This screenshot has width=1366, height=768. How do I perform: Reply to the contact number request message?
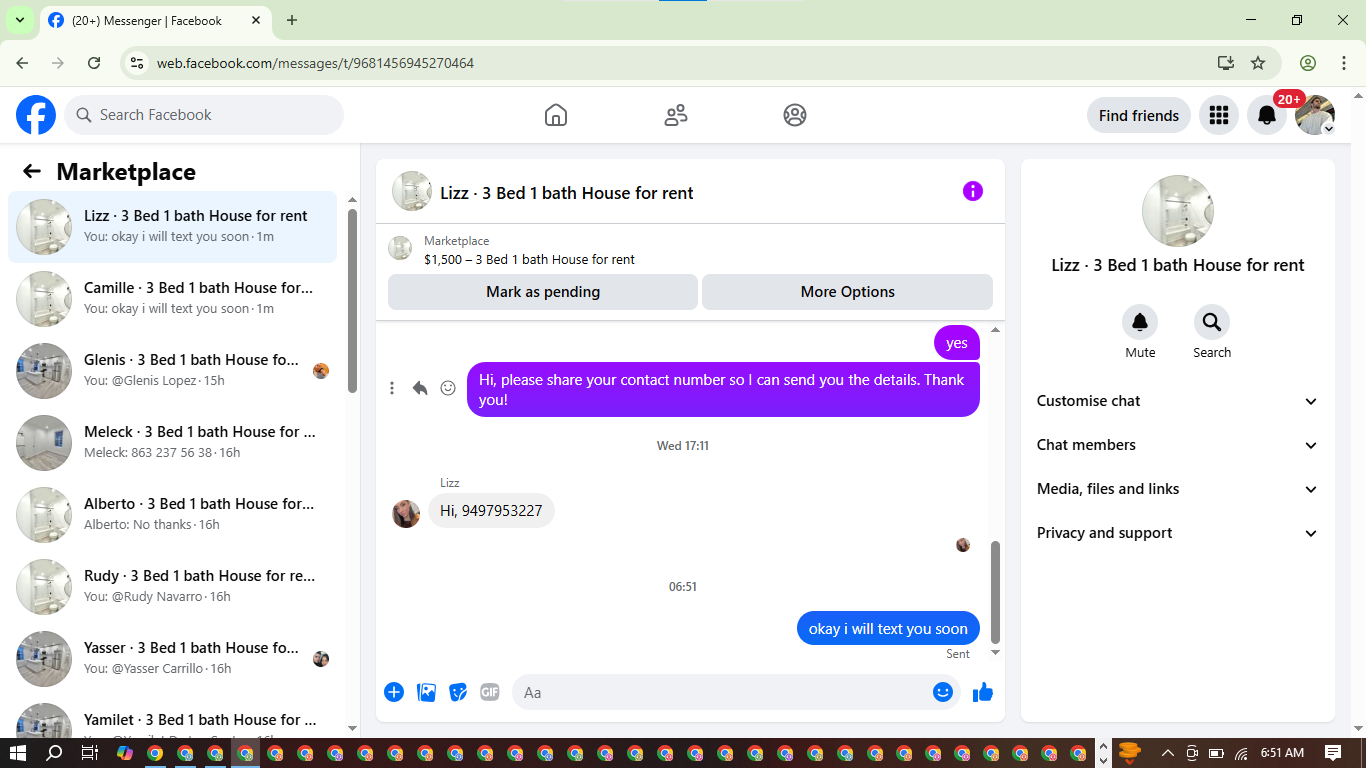(420, 388)
